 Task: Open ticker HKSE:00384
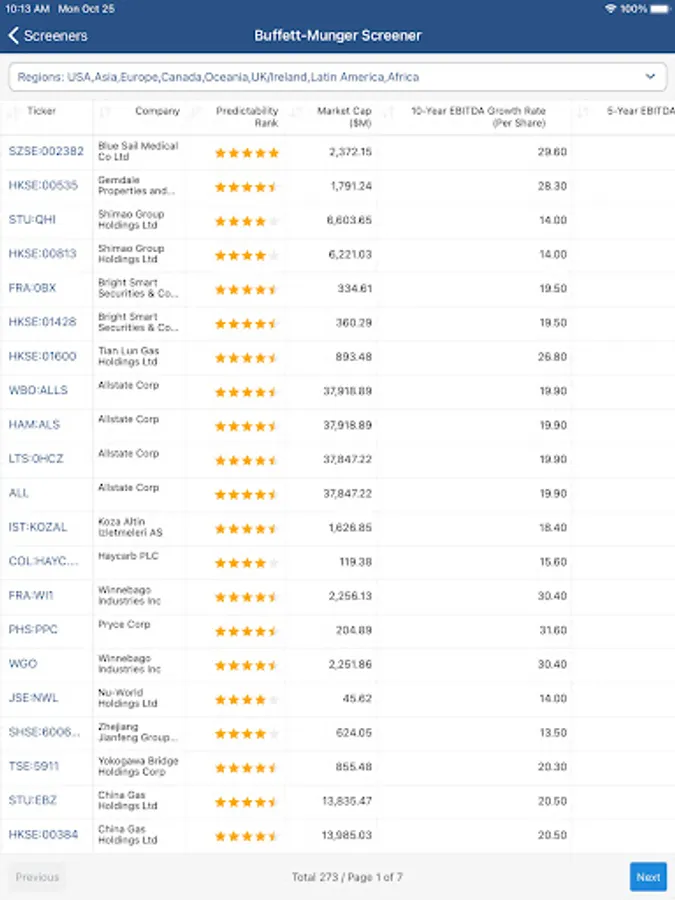43,835
